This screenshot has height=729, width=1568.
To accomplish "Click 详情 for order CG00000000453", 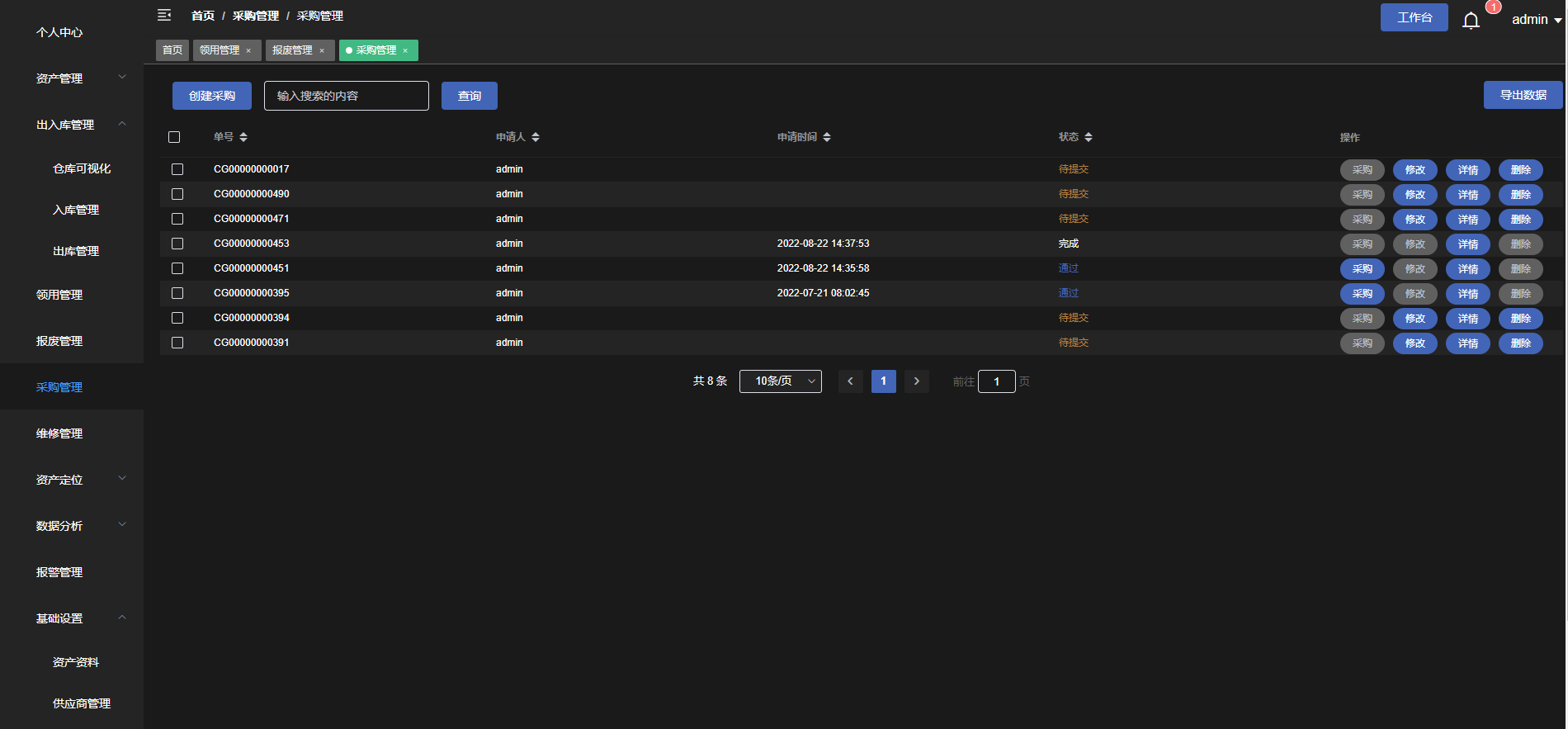I will pos(1468,244).
